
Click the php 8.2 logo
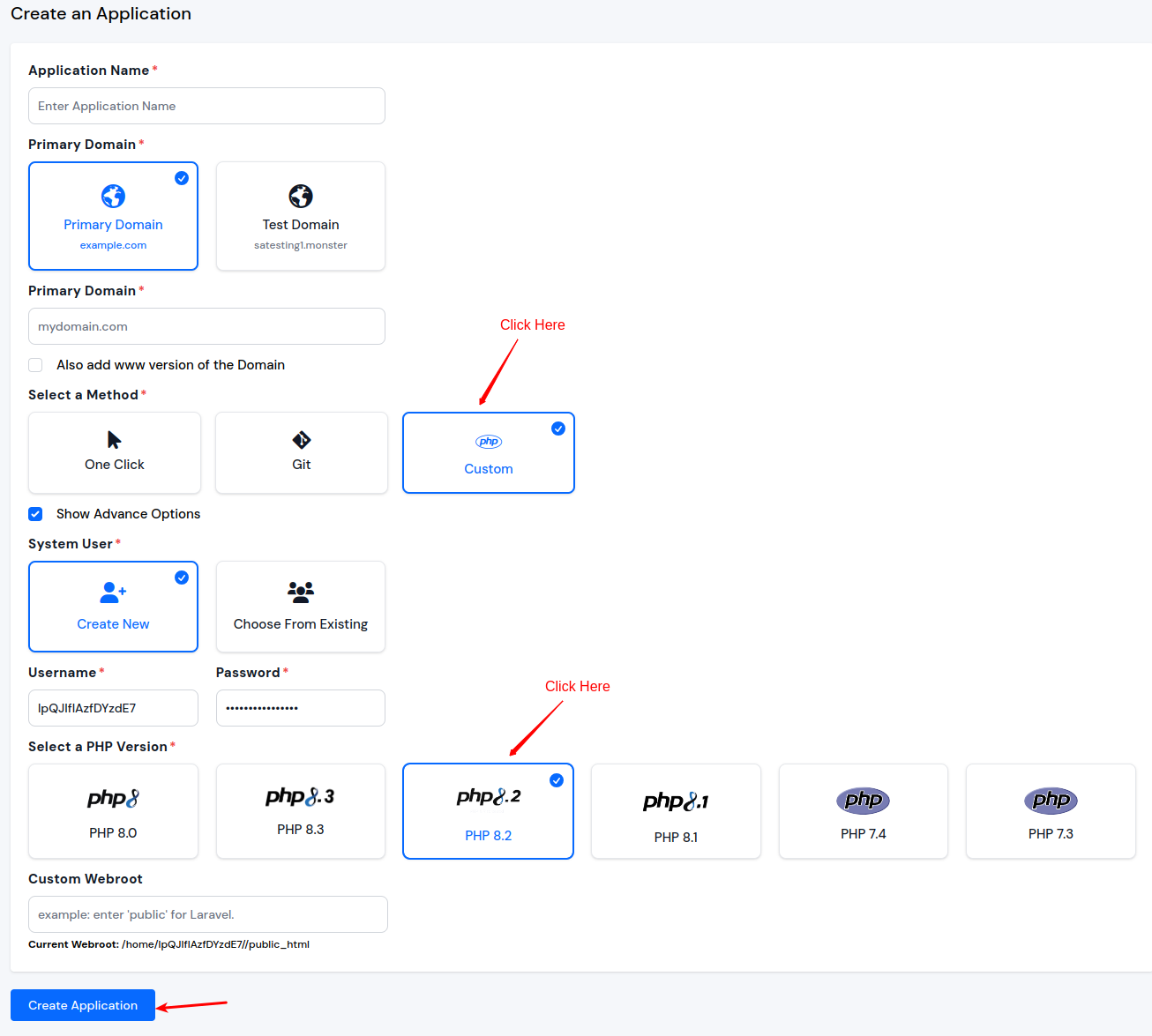click(x=489, y=796)
